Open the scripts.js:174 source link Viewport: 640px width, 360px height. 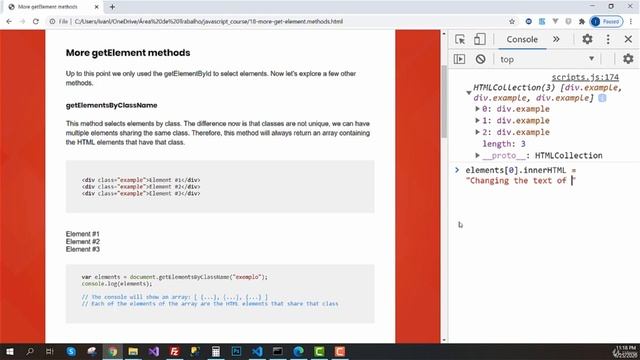point(585,77)
